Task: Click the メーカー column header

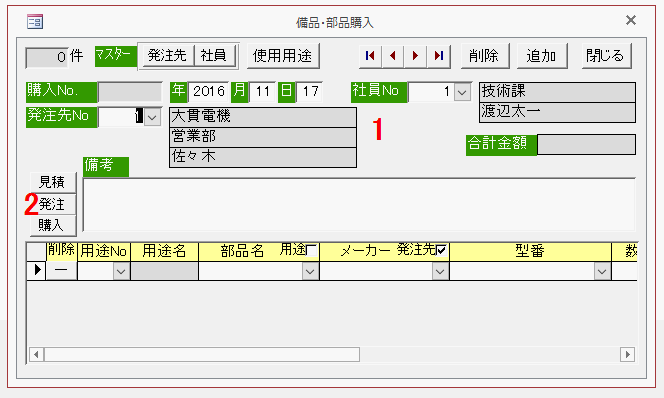Action: [x=365, y=252]
